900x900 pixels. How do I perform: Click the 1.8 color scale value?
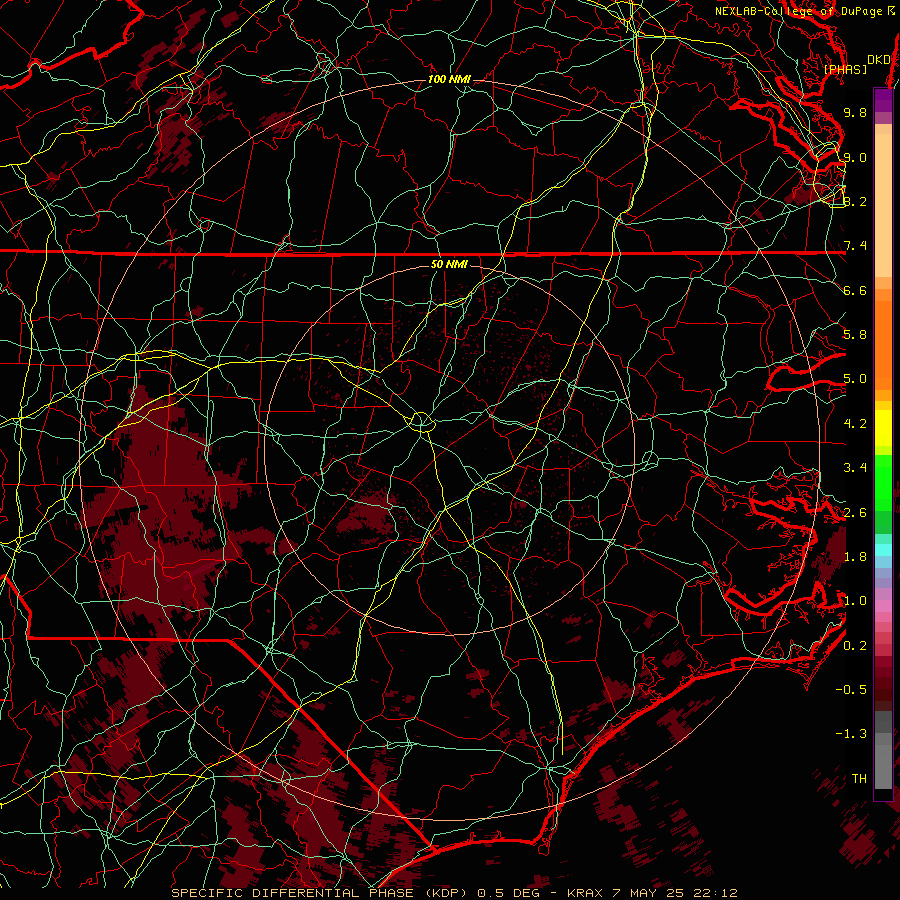[x=855, y=557]
